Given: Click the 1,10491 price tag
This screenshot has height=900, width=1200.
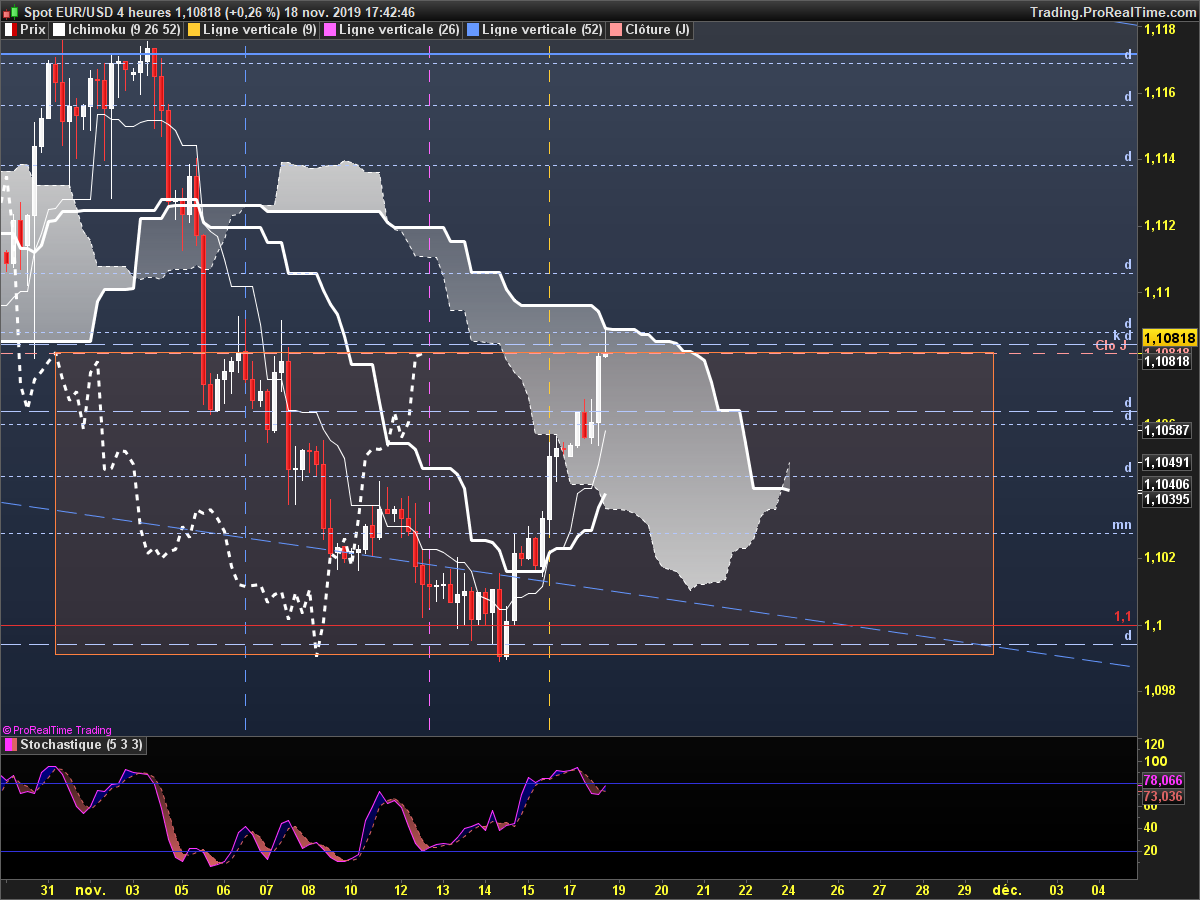Looking at the screenshot, I should click(1166, 462).
